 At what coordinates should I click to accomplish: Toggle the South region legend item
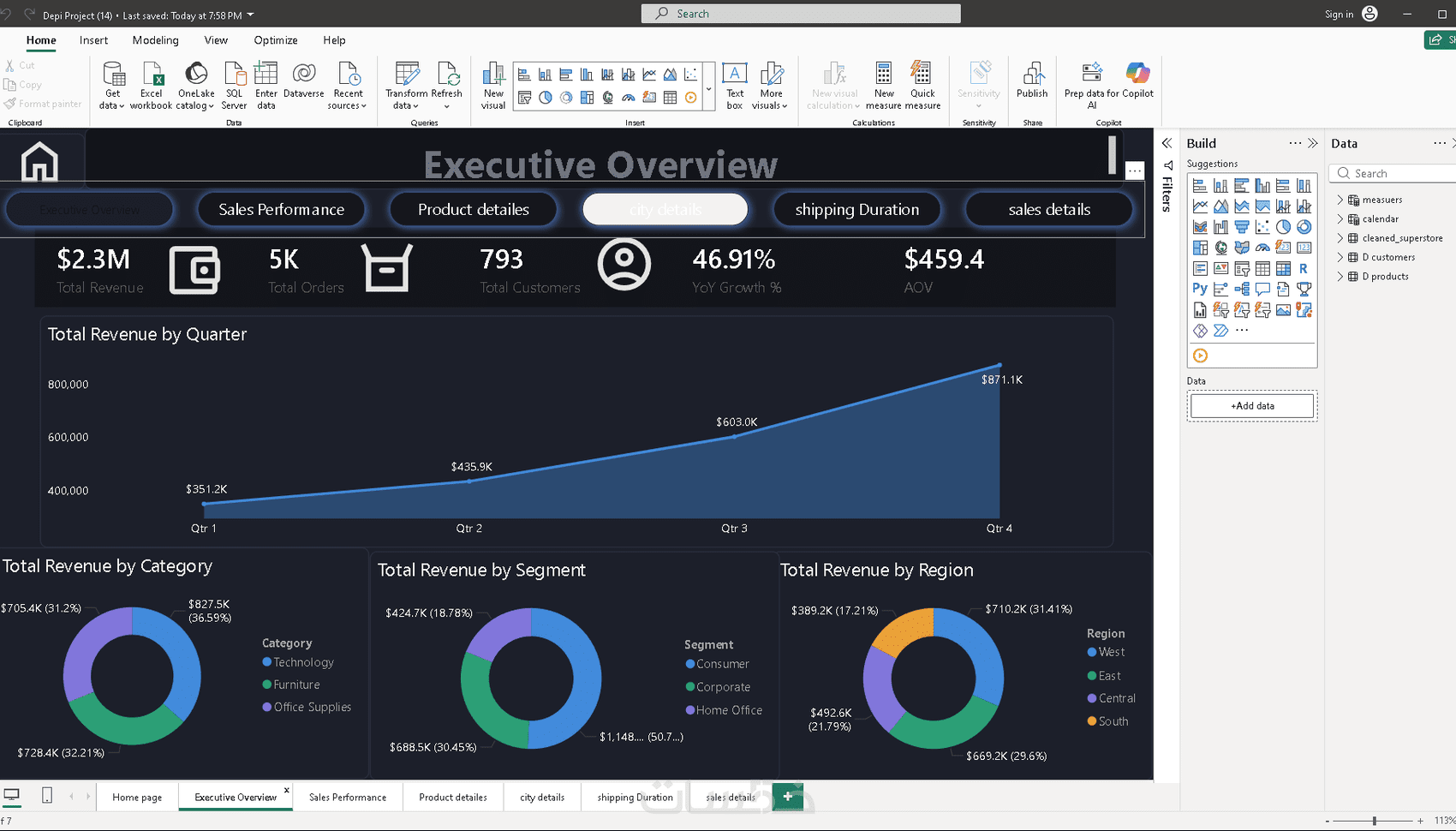[x=1107, y=721]
